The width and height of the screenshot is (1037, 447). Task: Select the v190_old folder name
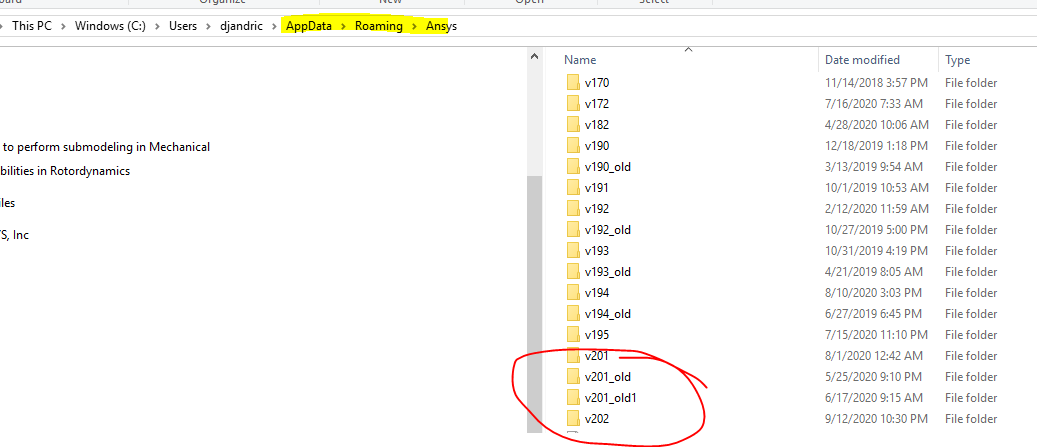(608, 167)
